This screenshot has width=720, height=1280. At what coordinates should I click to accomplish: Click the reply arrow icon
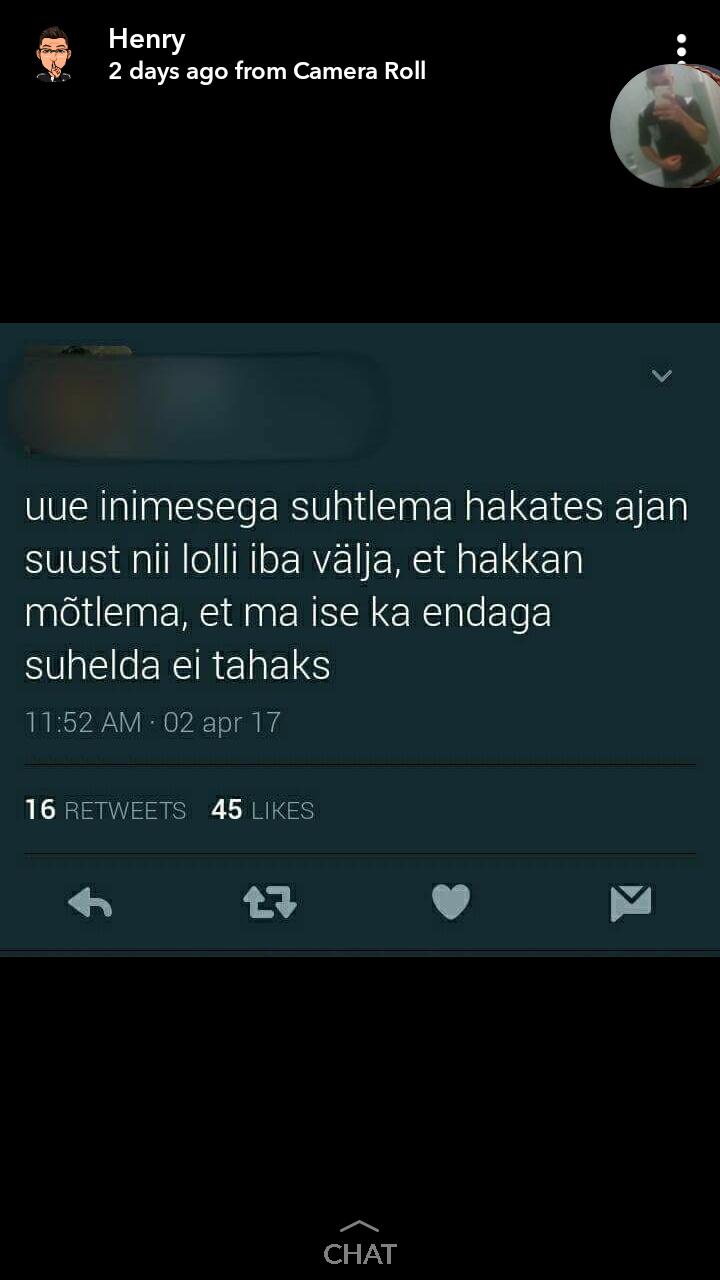[90, 903]
